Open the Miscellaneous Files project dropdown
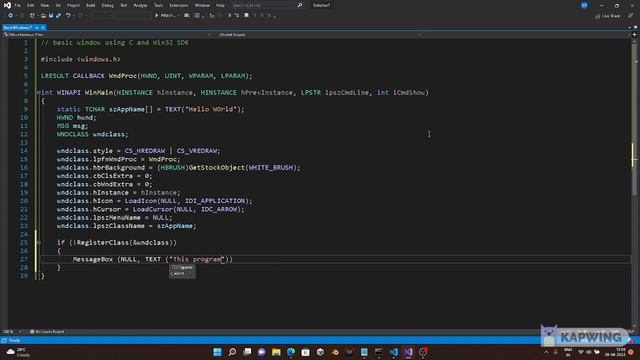640x360 pixels. (x=107, y=35)
